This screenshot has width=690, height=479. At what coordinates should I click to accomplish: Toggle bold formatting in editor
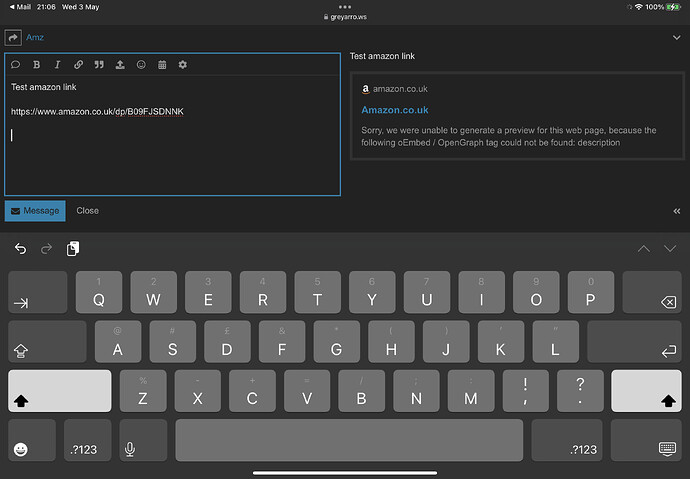click(37, 65)
